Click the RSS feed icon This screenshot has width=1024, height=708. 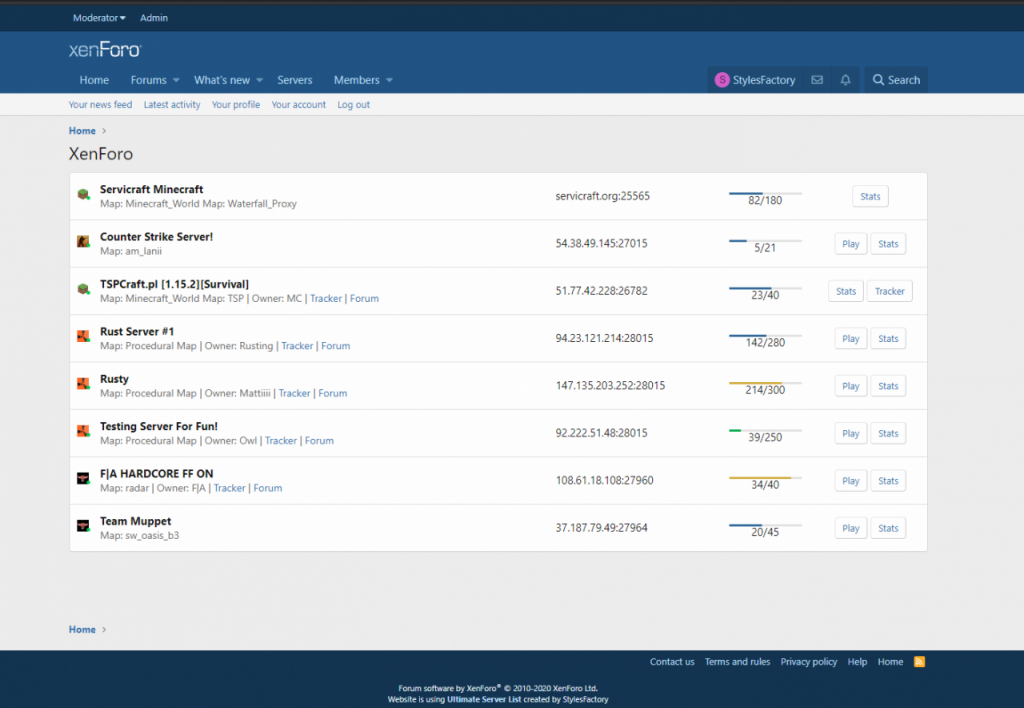920,662
